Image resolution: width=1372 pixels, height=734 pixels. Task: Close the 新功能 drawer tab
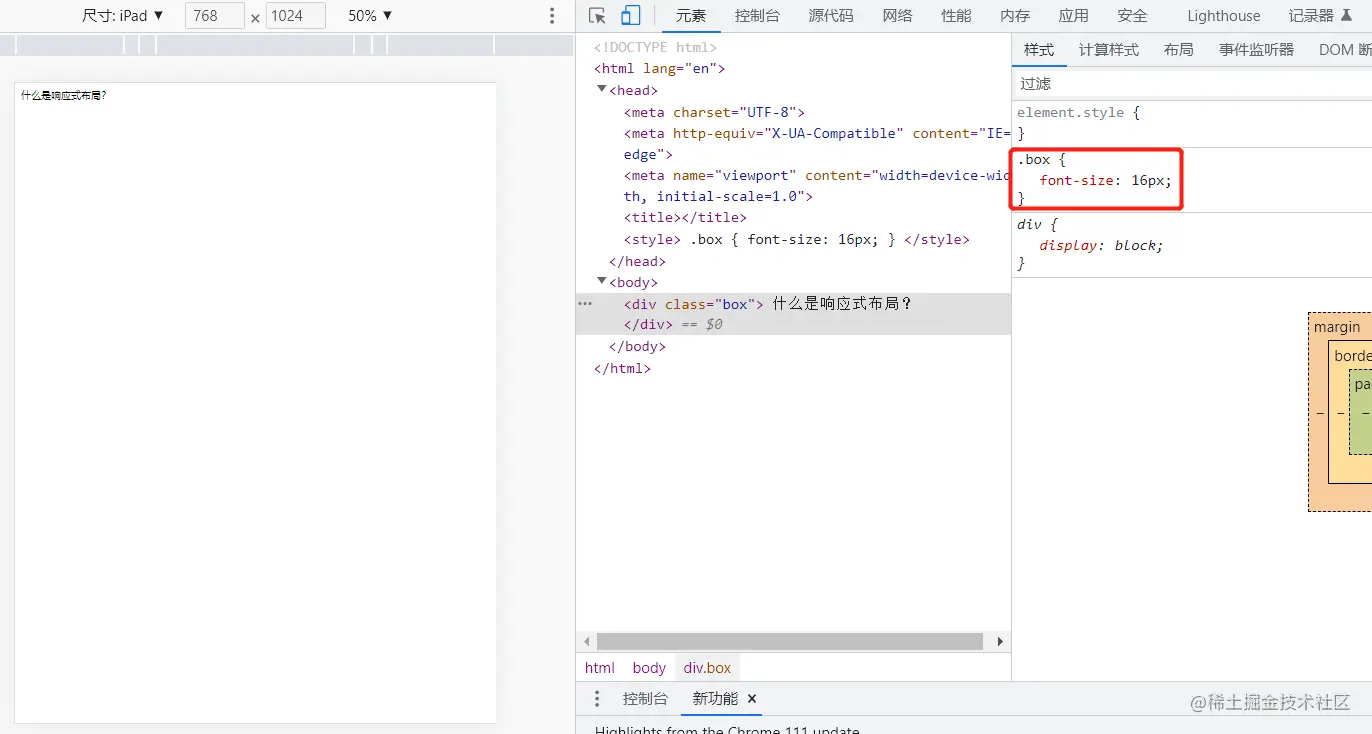752,699
